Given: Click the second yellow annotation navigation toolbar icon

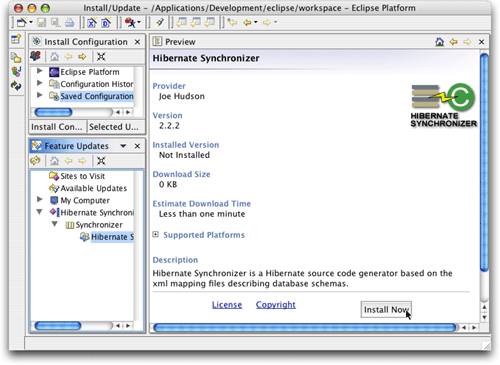Looking at the screenshot, I should click(x=196, y=22).
